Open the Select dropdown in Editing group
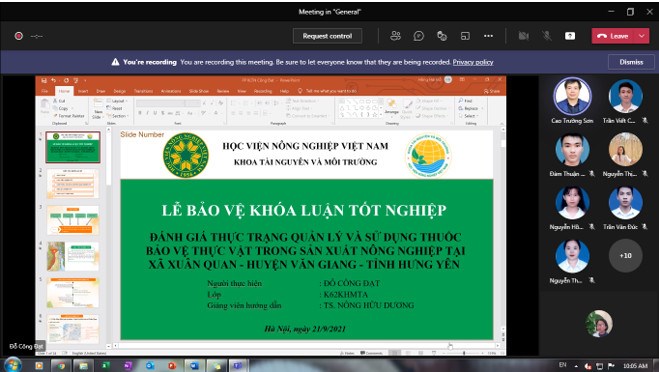The height and width of the screenshot is (372, 659). click(469, 116)
